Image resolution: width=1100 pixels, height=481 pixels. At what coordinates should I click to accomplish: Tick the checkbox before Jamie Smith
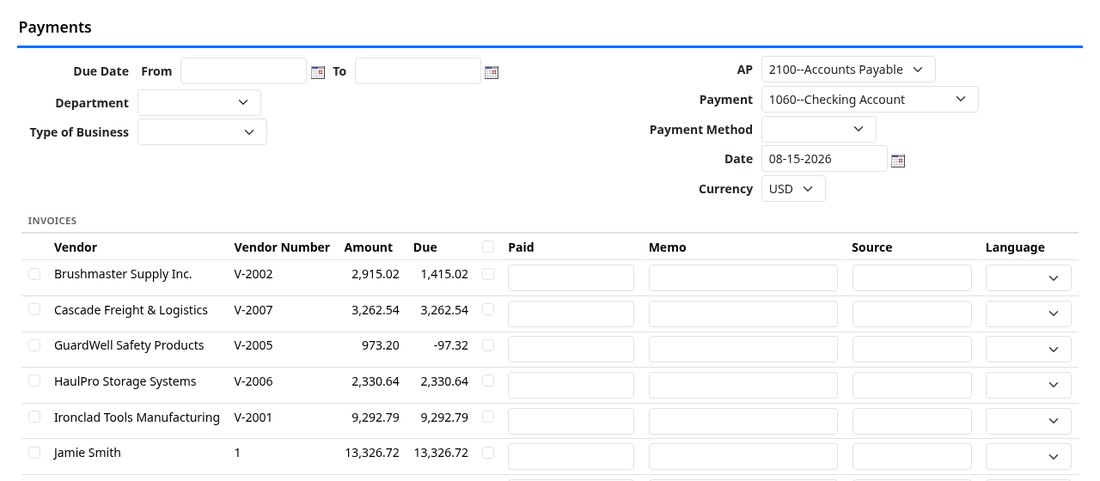(34, 452)
